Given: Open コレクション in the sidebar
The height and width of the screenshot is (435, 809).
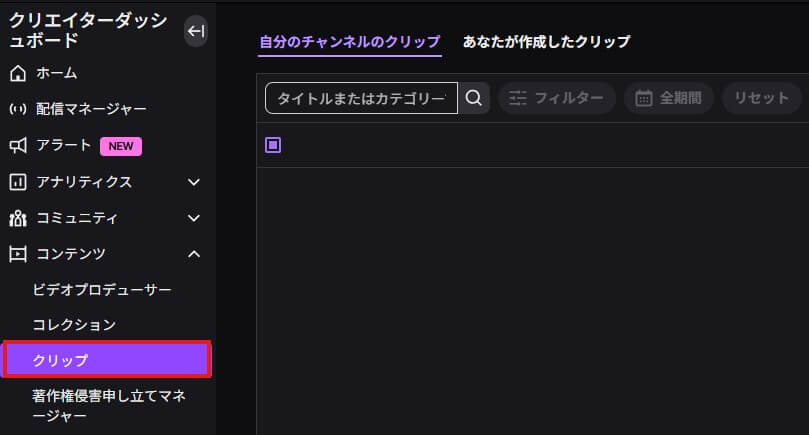Looking at the screenshot, I should click(74, 325).
